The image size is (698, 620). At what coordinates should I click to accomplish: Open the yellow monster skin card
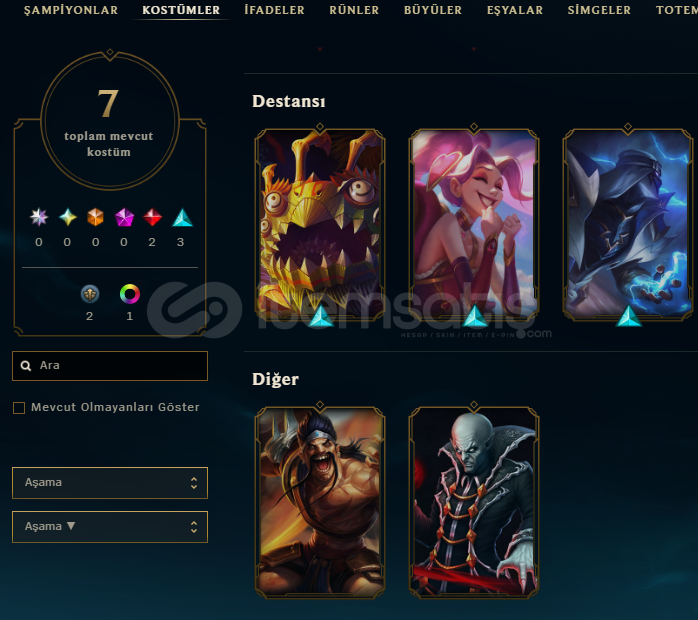tap(320, 224)
